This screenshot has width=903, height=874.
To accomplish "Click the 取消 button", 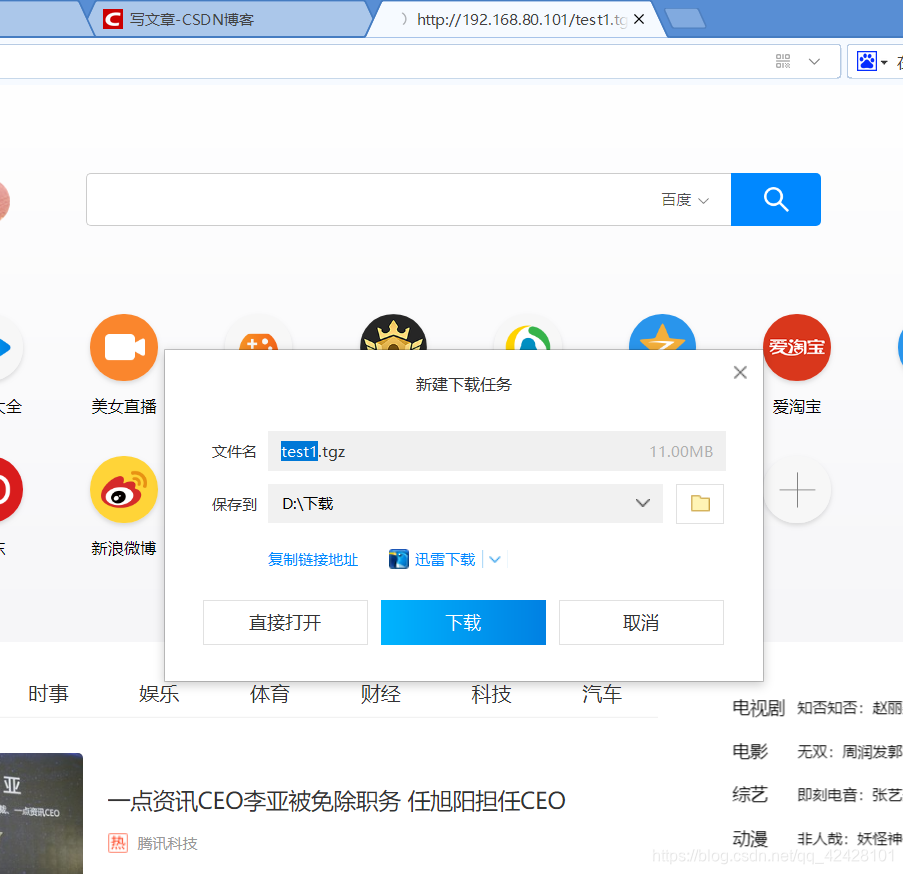I will (641, 622).
